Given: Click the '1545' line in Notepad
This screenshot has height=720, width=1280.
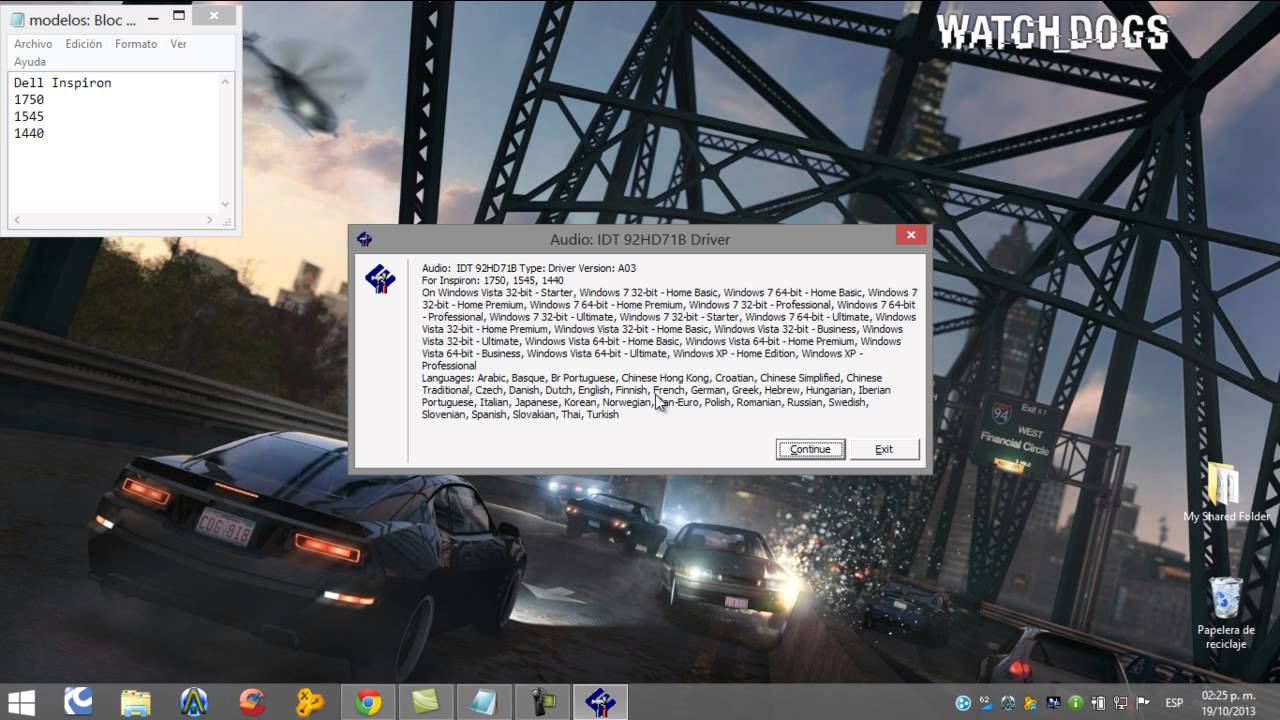Looking at the screenshot, I should tap(29, 117).
